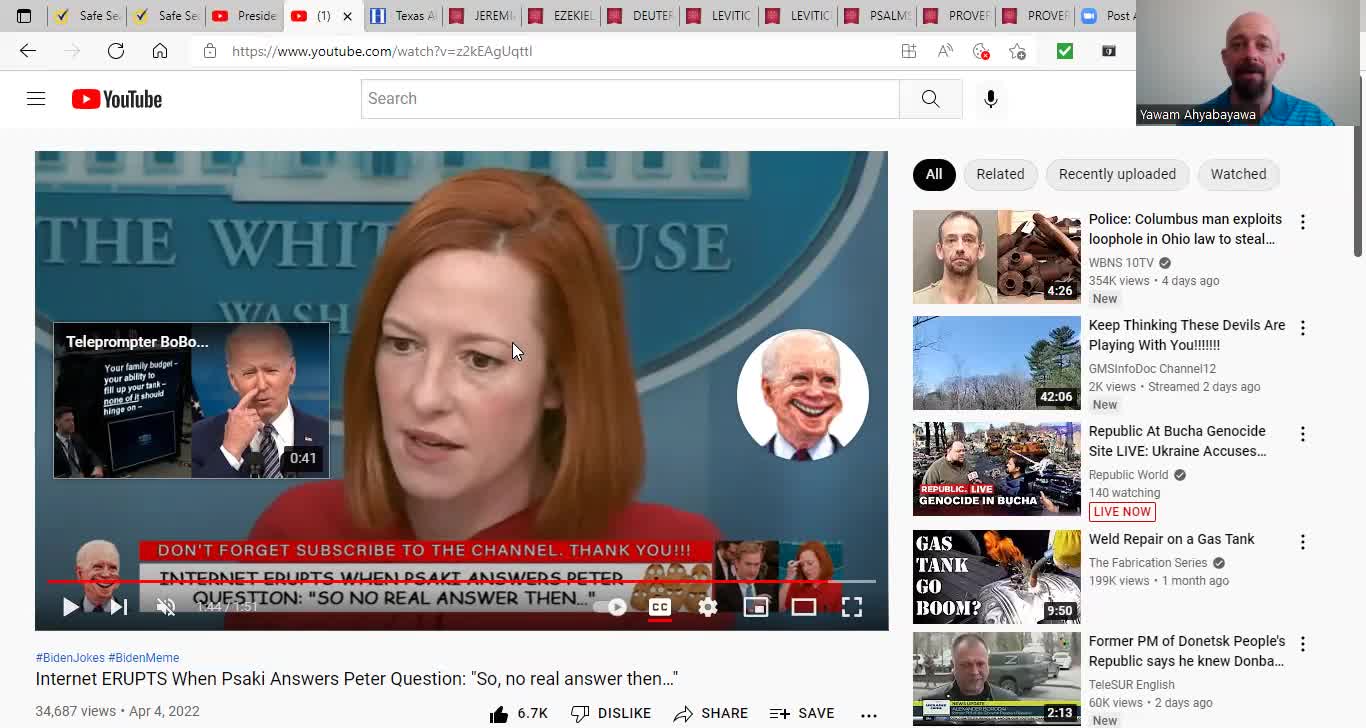Select Recently uploaded filter chip
The image size is (1366, 728).
[x=1117, y=174]
